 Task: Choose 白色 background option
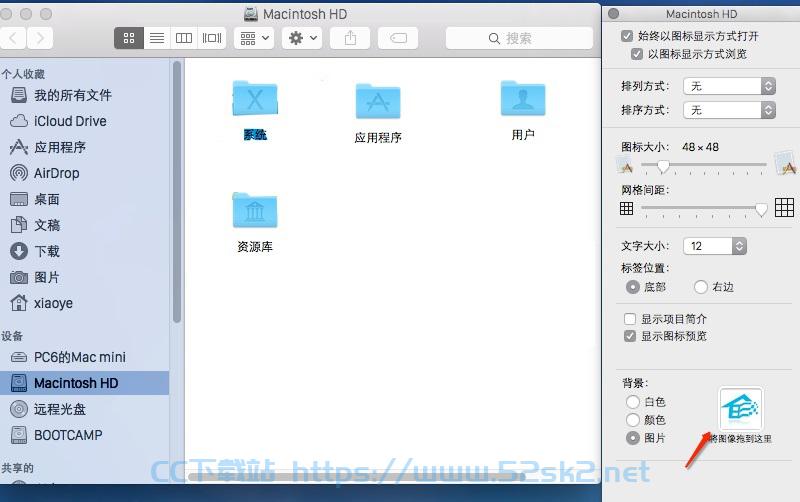click(633, 402)
